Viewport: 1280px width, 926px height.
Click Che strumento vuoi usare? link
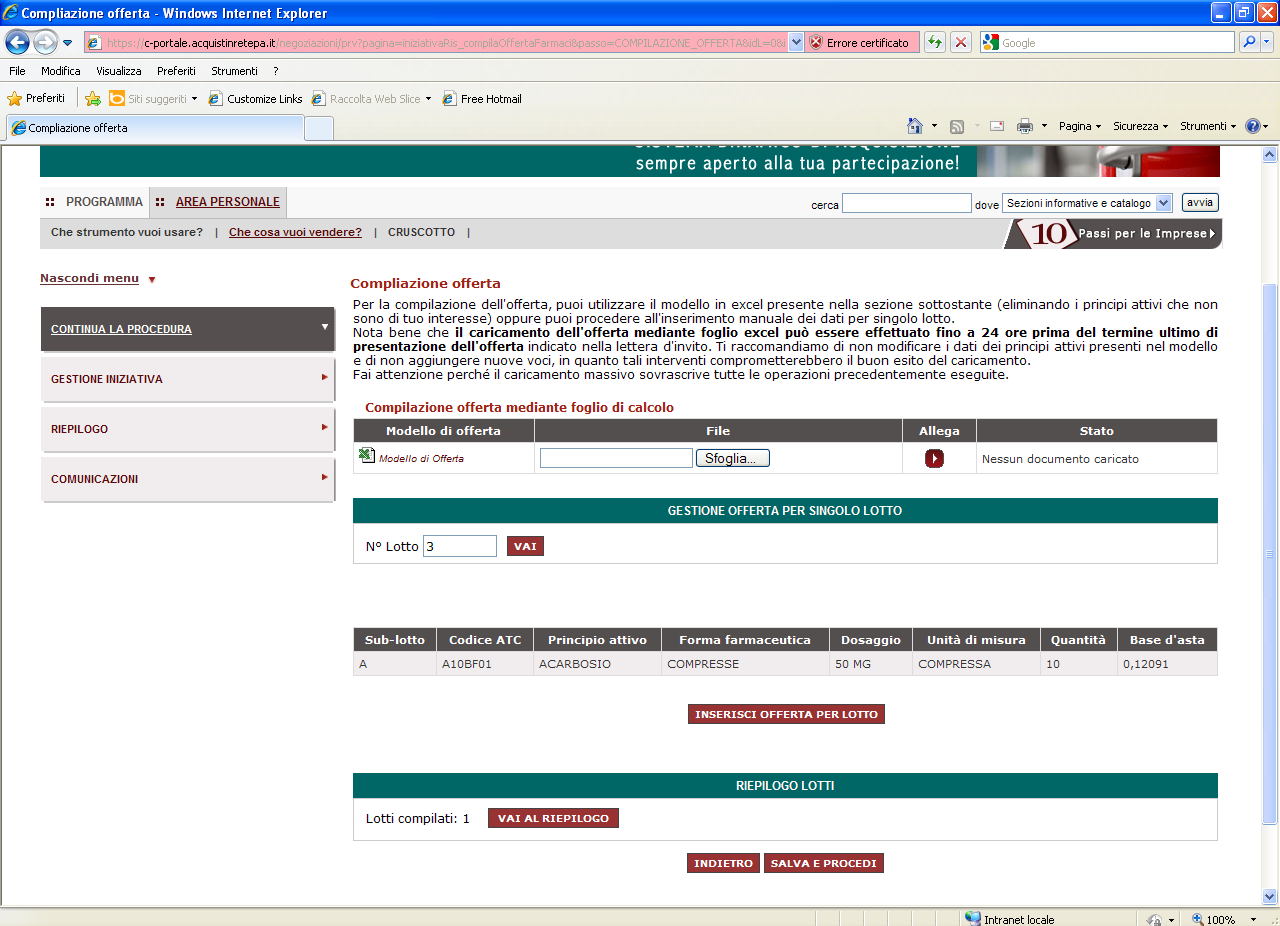pos(127,232)
